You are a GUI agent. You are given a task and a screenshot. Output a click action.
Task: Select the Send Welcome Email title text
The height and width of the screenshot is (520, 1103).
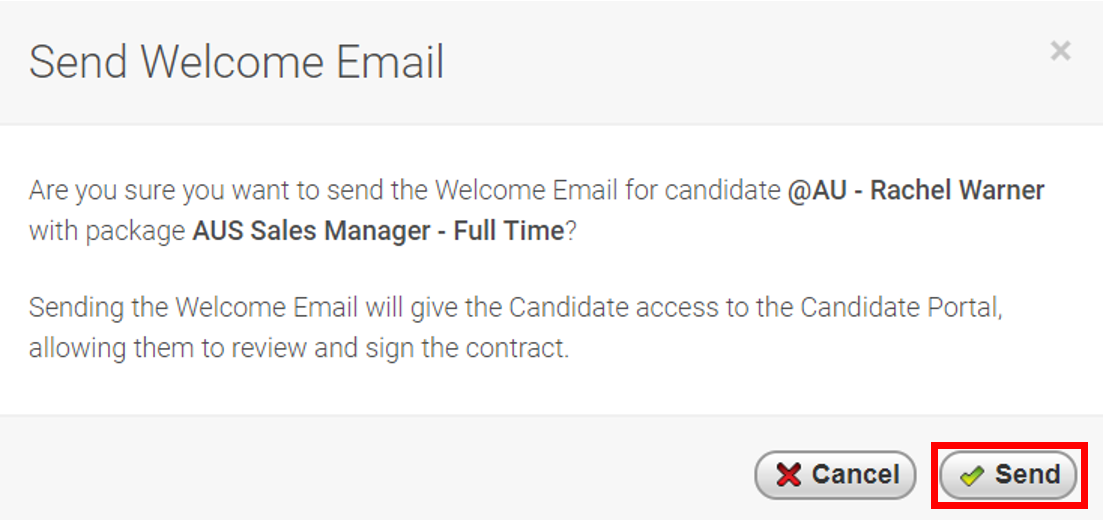pos(236,62)
